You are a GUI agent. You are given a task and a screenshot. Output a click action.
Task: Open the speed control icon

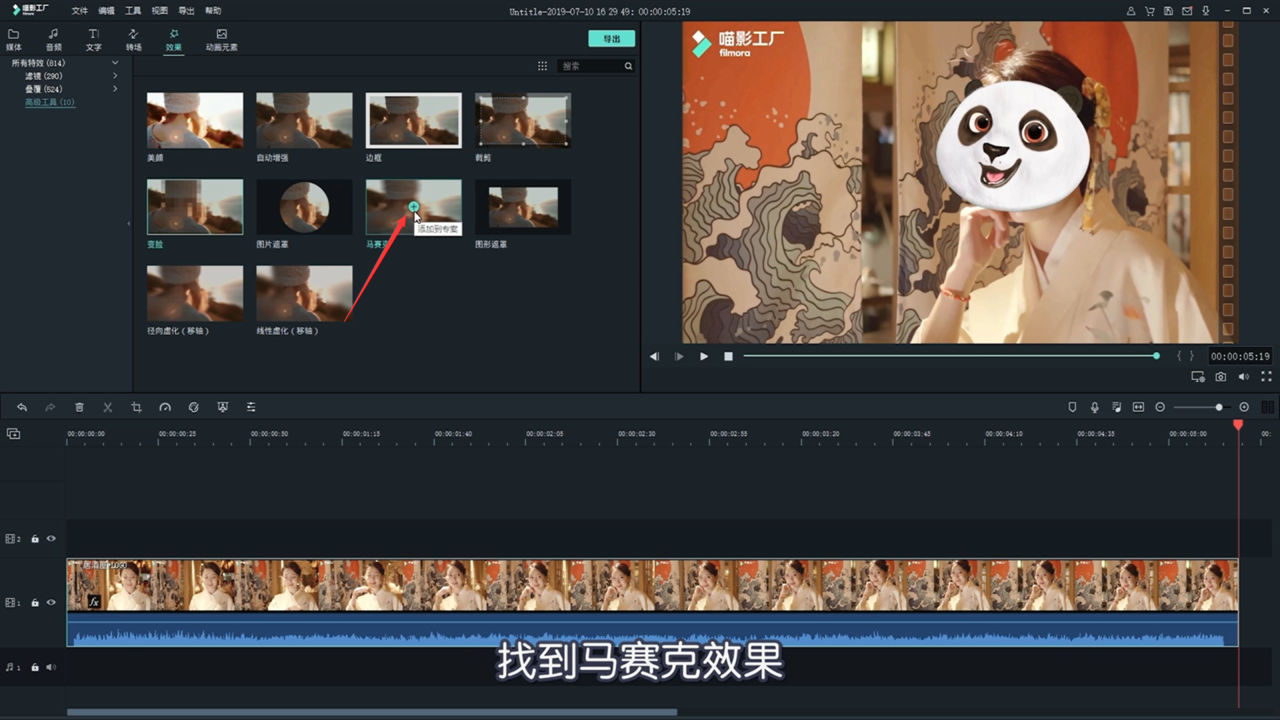(x=165, y=407)
